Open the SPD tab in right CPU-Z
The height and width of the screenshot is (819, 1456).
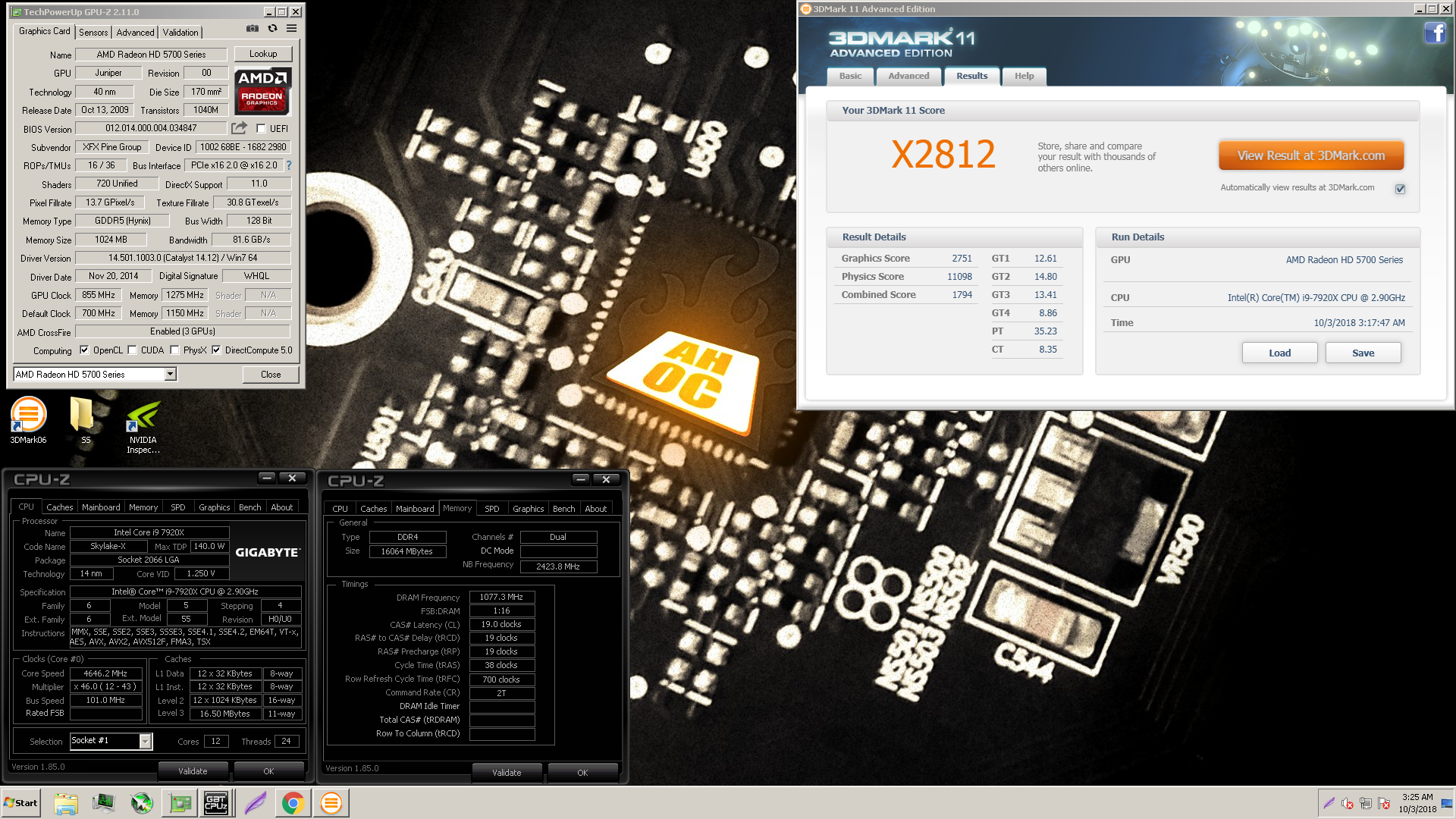click(492, 509)
